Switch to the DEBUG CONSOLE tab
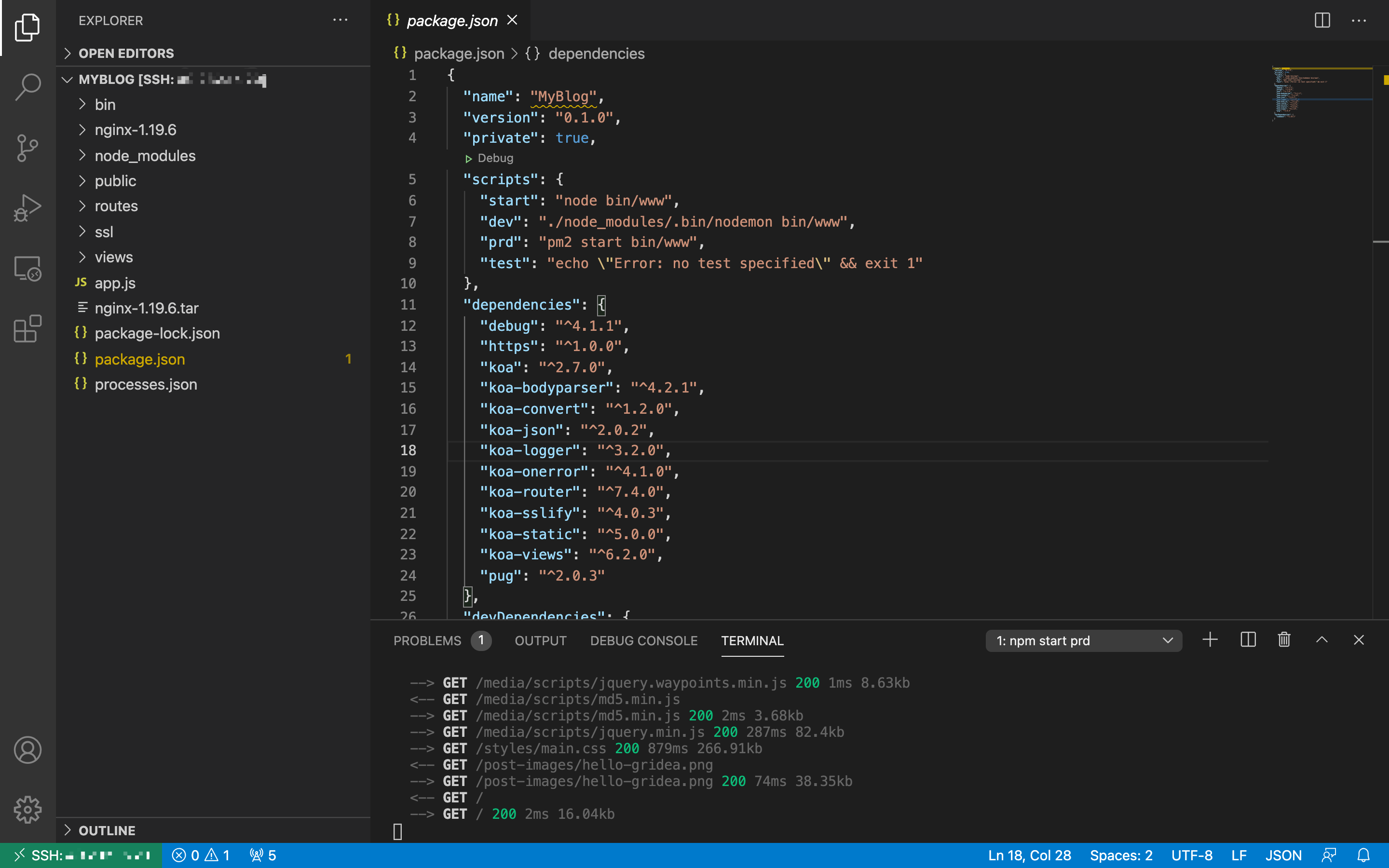 coord(643,641)
